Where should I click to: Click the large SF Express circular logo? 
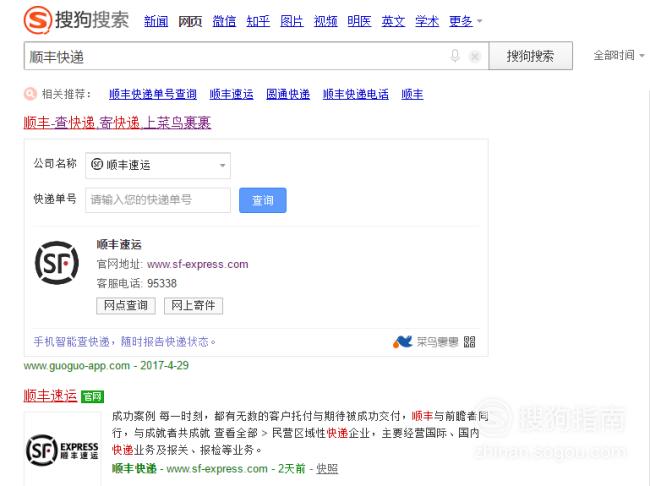click(57, 263)
